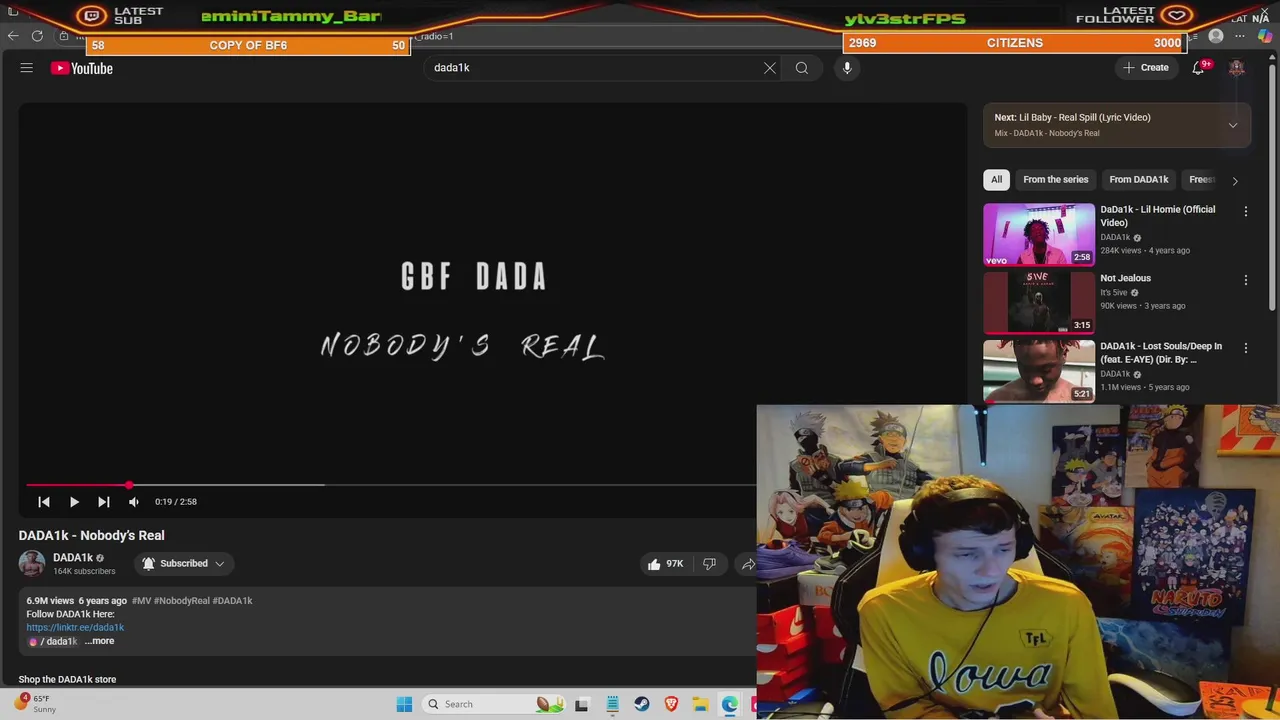This screenshot has width=1280, height=720.
Task: Open the Create menu
Action: tap(1146, 68)
